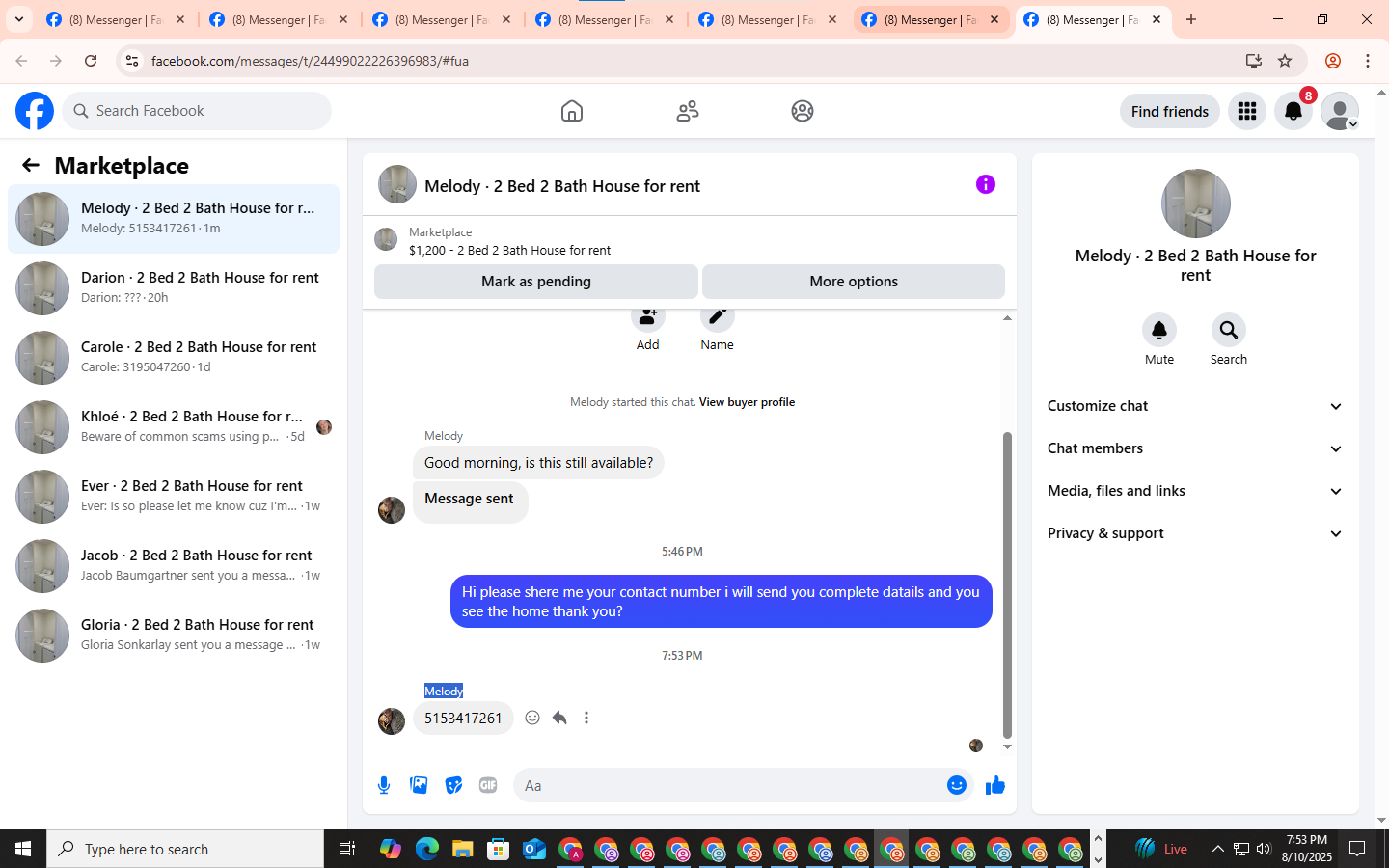Click the Facebook logo
The width and height of the screenshot is (1389, 868).
(x=35, y=111)
